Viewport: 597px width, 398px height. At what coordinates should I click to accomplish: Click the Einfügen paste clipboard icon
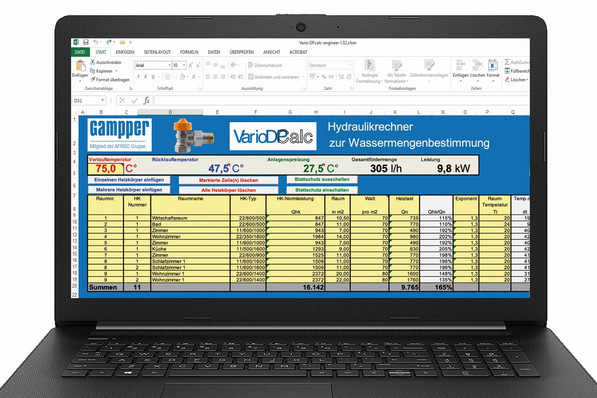click(80, 66)
